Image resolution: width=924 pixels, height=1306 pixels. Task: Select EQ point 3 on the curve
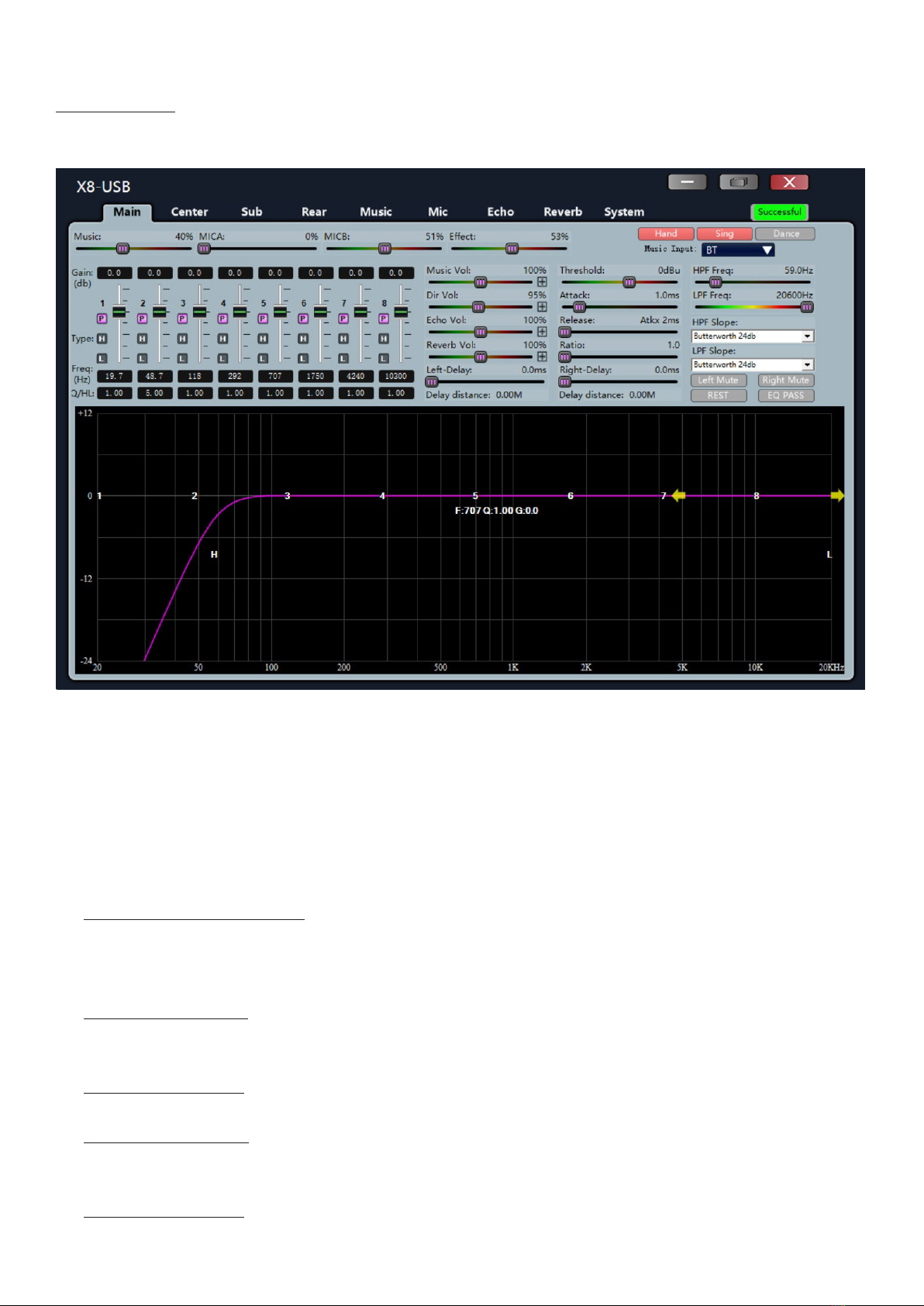288,496
